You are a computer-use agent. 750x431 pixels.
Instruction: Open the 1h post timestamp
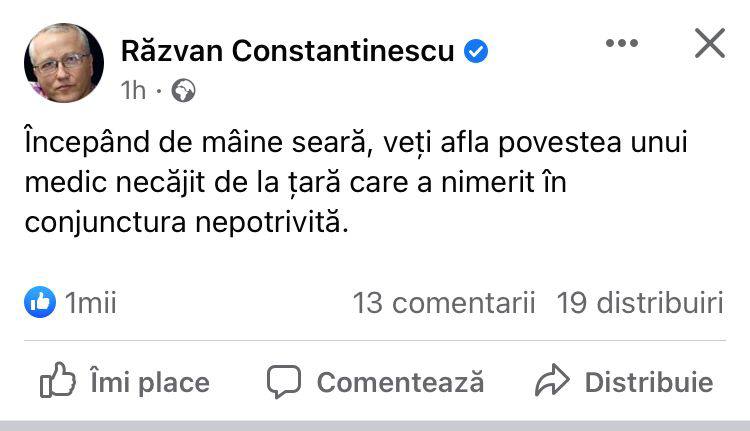click(x=133, y=91)
